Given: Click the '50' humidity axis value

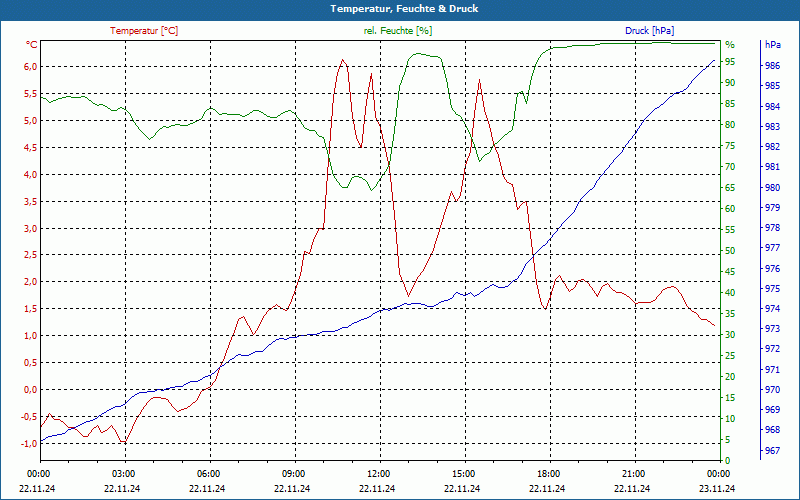Looking at the screenshot, I should 730,251.
